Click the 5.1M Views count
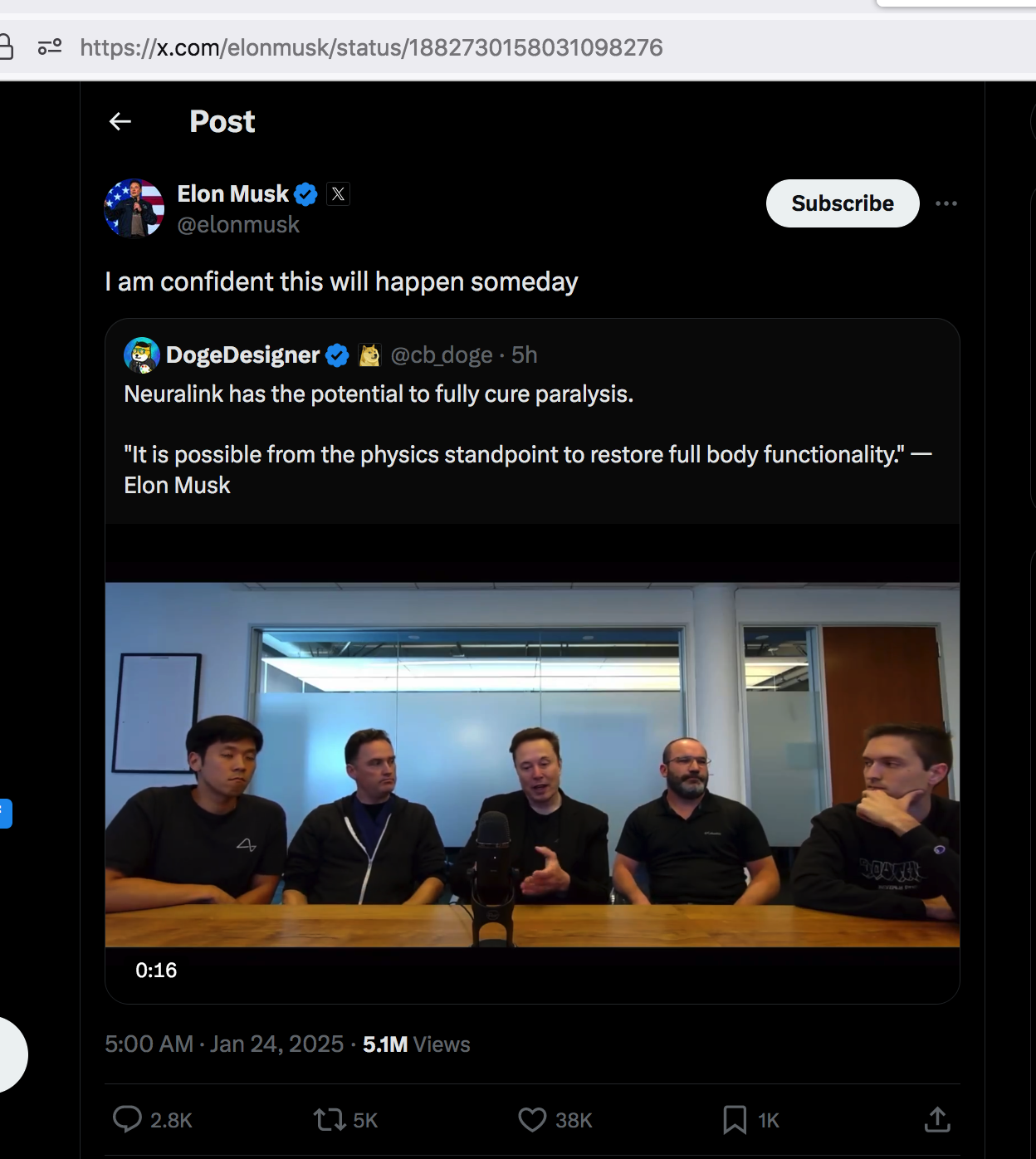Image resolution: width=1036 pixels, height=1159 pixels. click(x=416, y=1044)
